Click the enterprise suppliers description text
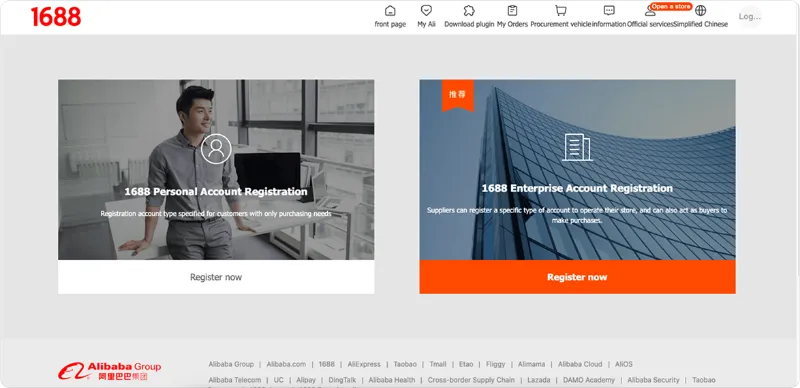The width and height of the screenshot is (800, 388). (577, 215)
